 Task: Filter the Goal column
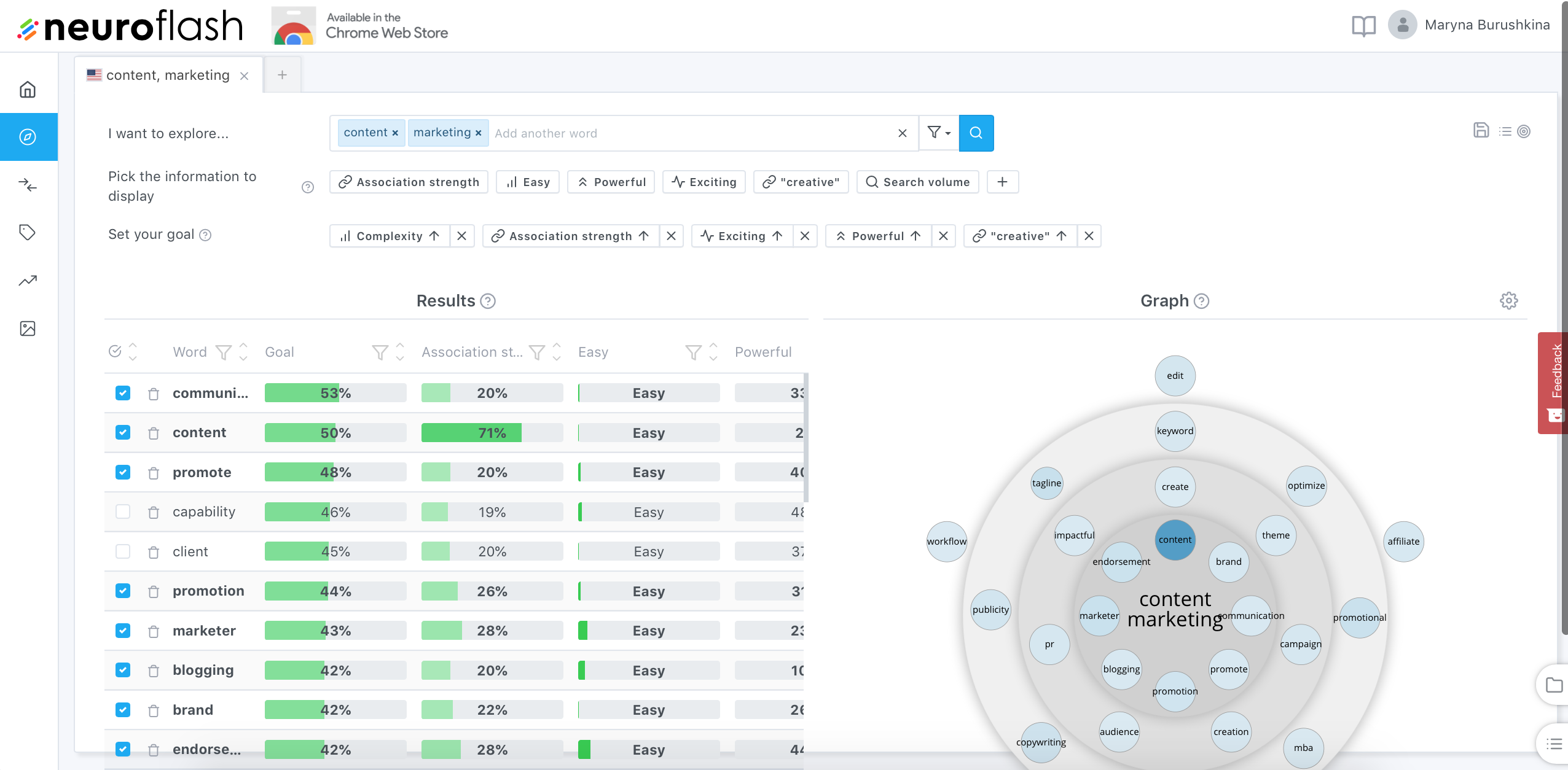pyautogui.click(x=380, y=352)
